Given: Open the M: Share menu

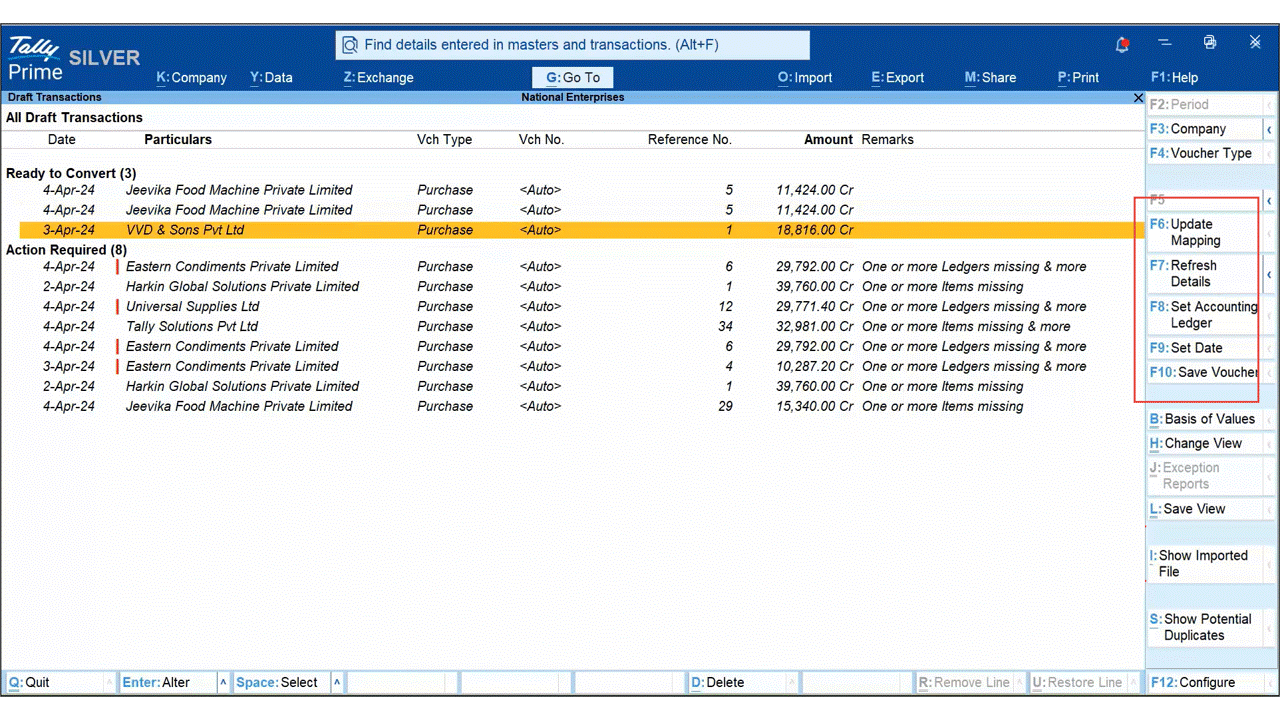Looking at the screenshot, I should pyautogui.click(x=990, y=77).
